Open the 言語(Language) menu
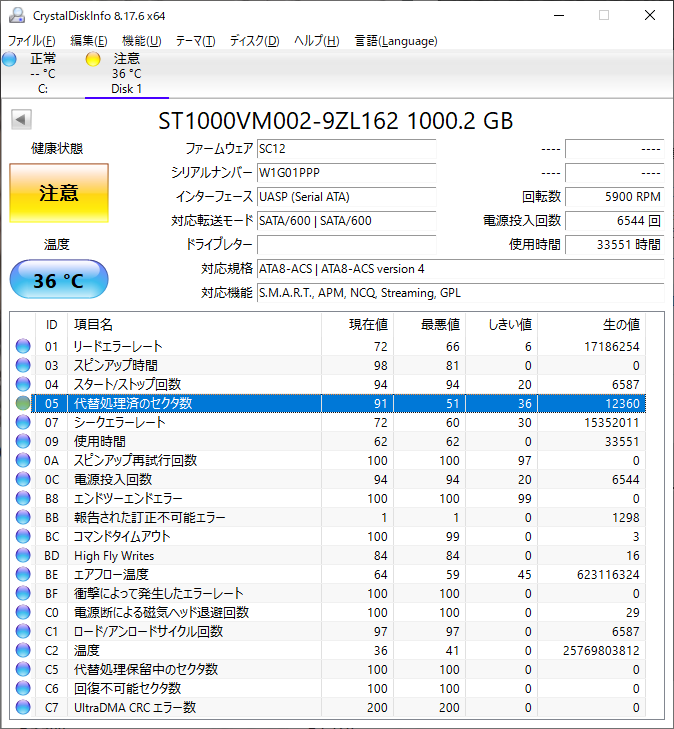674x729 pixels. coord(396,41)
